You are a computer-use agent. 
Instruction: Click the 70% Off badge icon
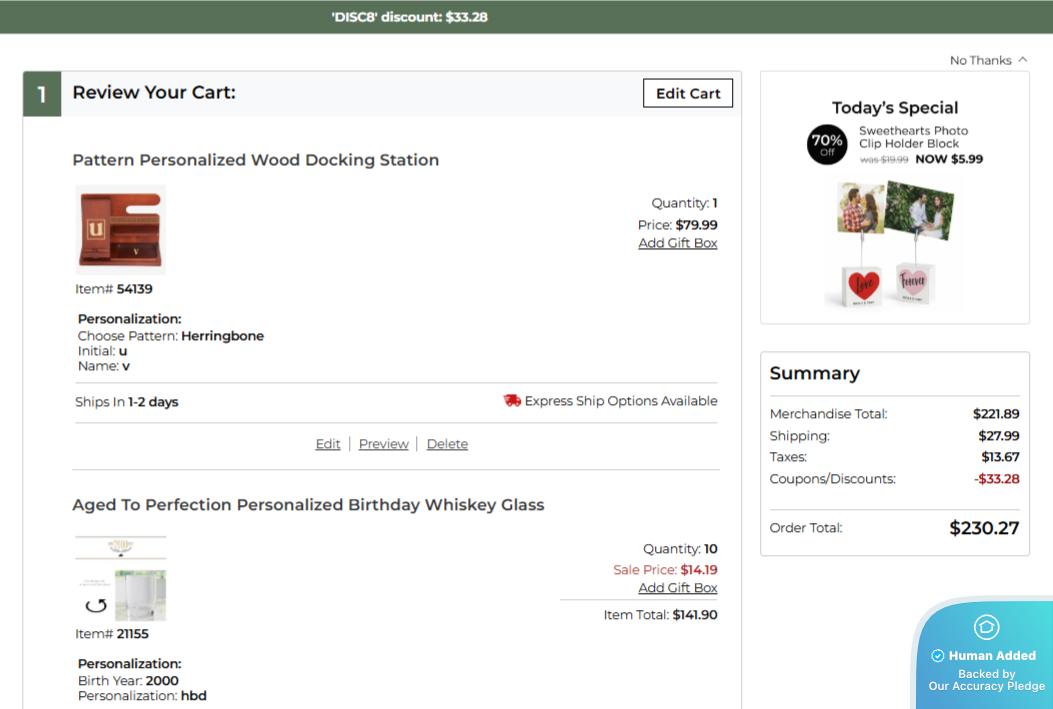pyautogui.click(x=827, y=145)
